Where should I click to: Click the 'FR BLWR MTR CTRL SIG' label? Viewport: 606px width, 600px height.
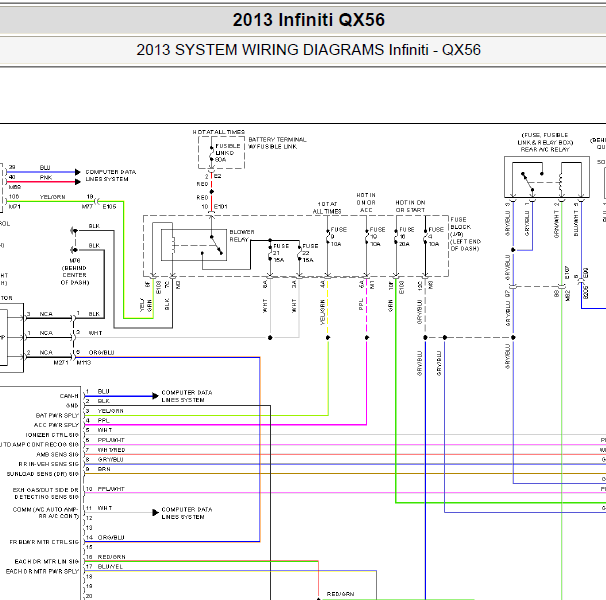point(44,542)
